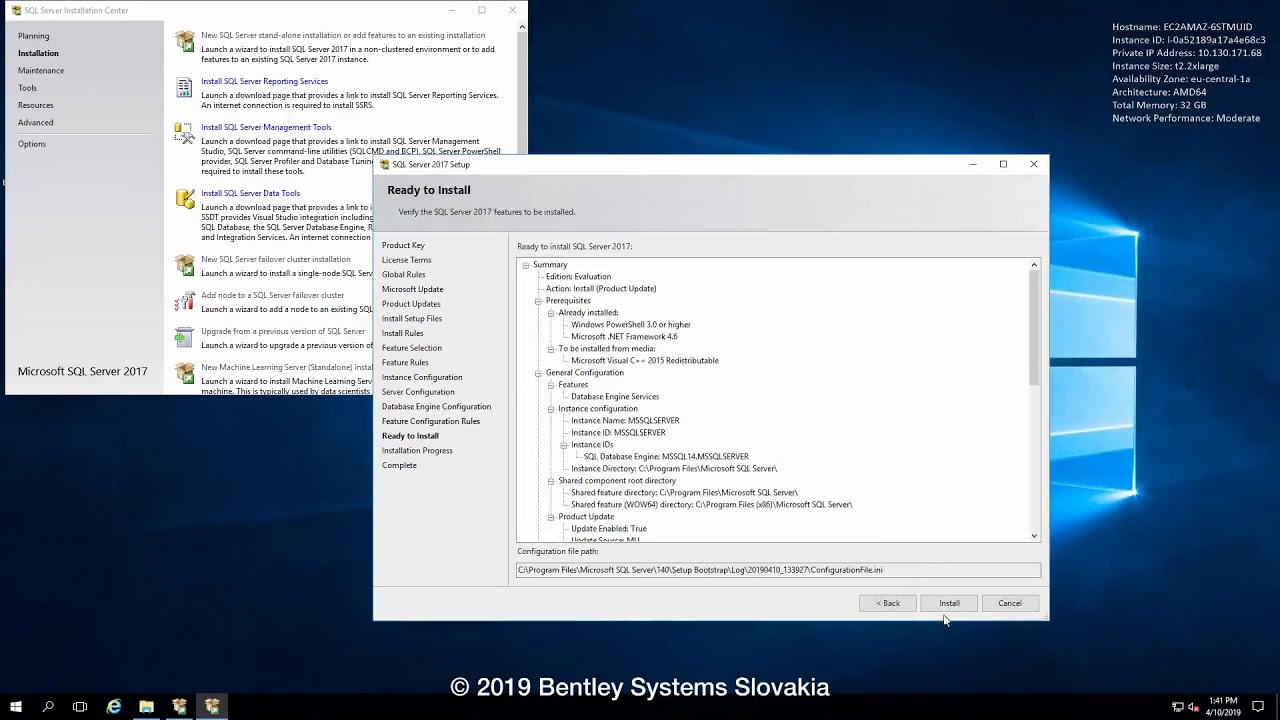Click Upgrade from a previous version link
The height and width of the screenshot is (720, 1280).
283,331
